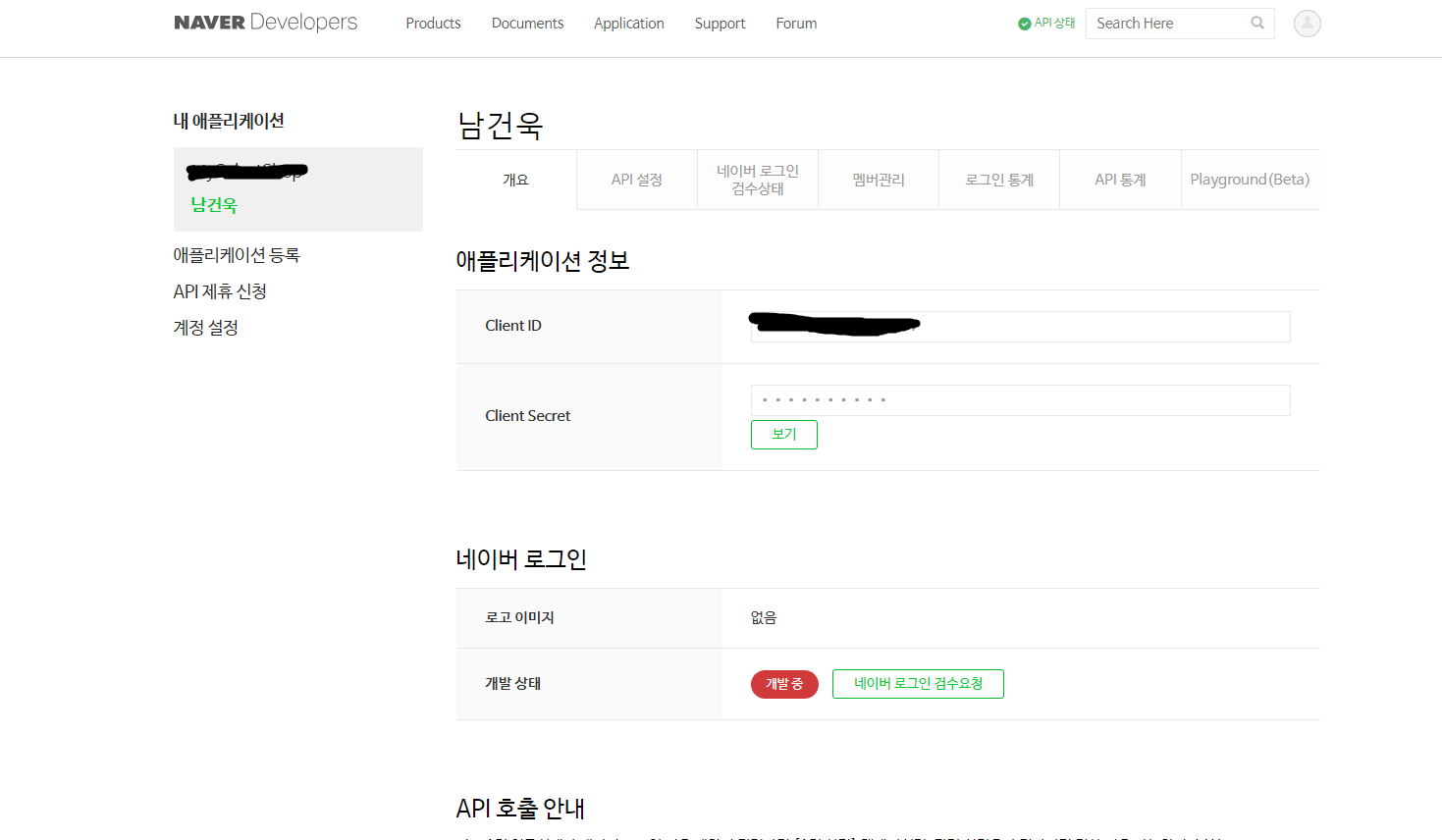Open the Products menu
1442x840 pixels.
(x=433, y=24)
